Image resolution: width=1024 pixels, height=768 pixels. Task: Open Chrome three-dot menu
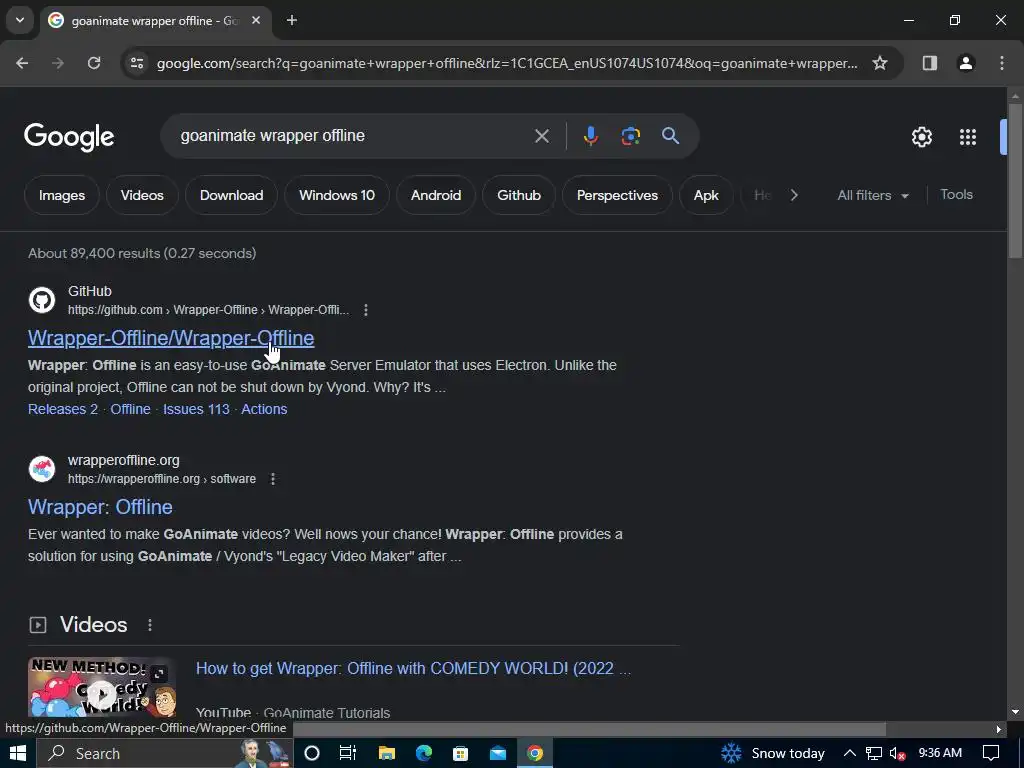point(1002,63)
